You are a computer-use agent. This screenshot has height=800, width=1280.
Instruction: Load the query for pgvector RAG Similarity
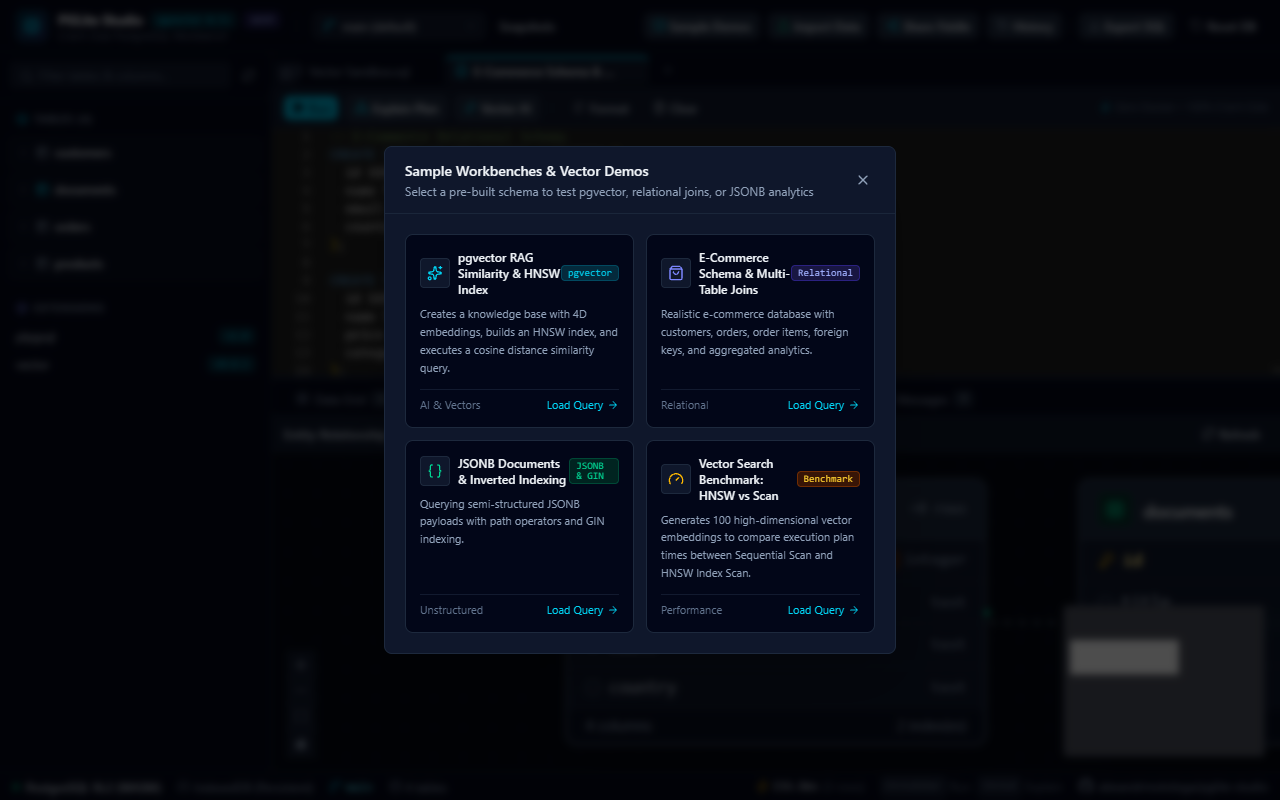[582, 405]
